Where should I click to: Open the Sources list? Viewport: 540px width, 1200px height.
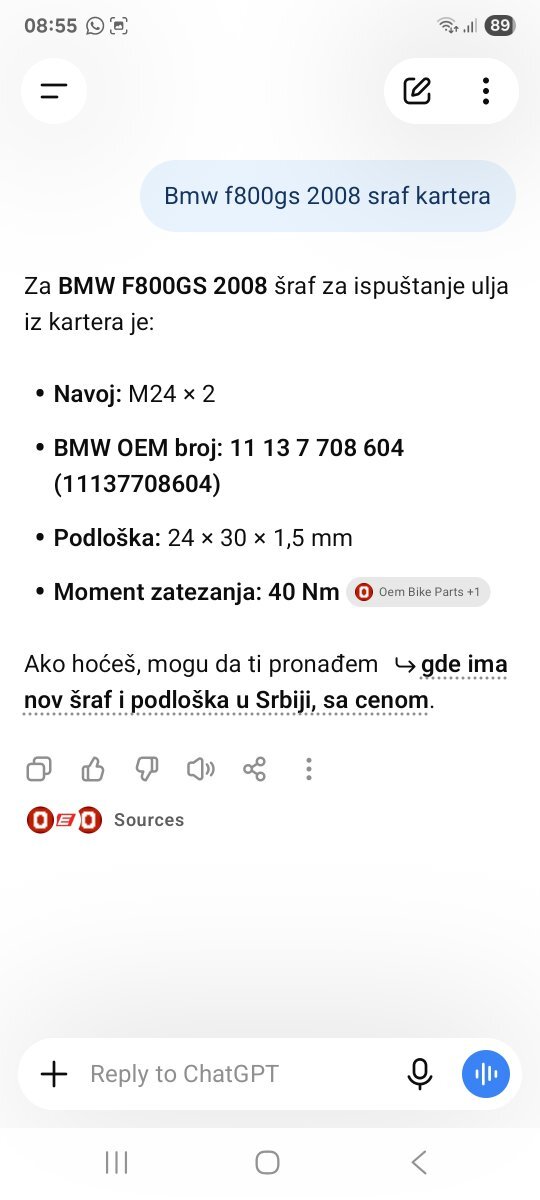coord(106,820)
